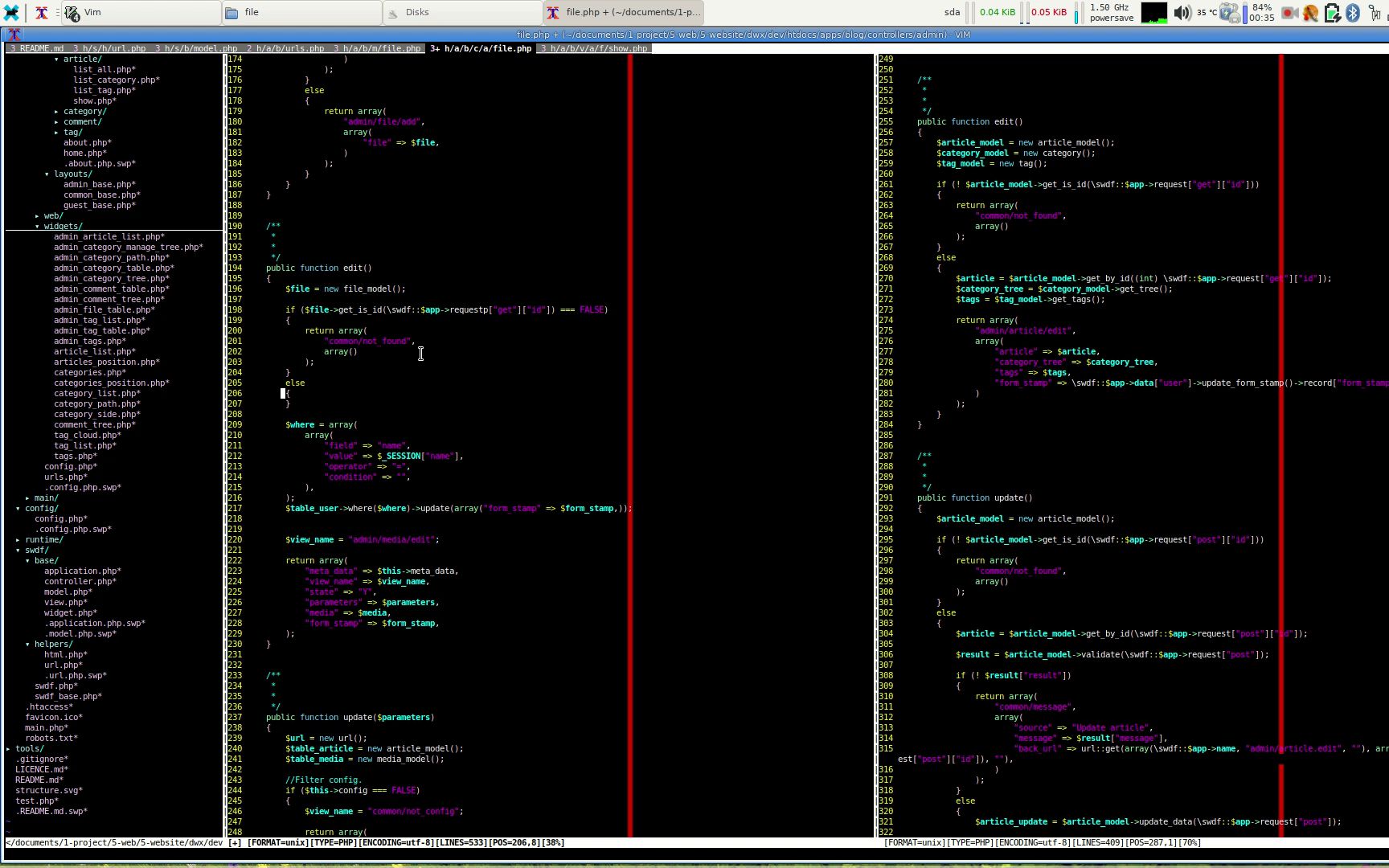
Task: Open swdf_base.php* in the file tree
Action: [x=68, y=696]
